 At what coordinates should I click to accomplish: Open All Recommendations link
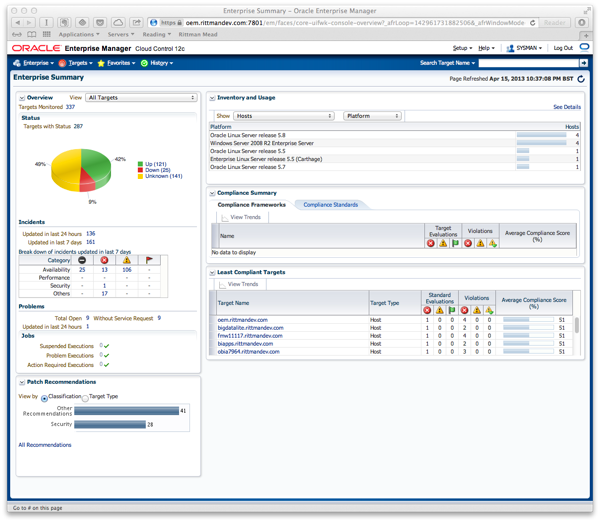click(x=45, y=445)
